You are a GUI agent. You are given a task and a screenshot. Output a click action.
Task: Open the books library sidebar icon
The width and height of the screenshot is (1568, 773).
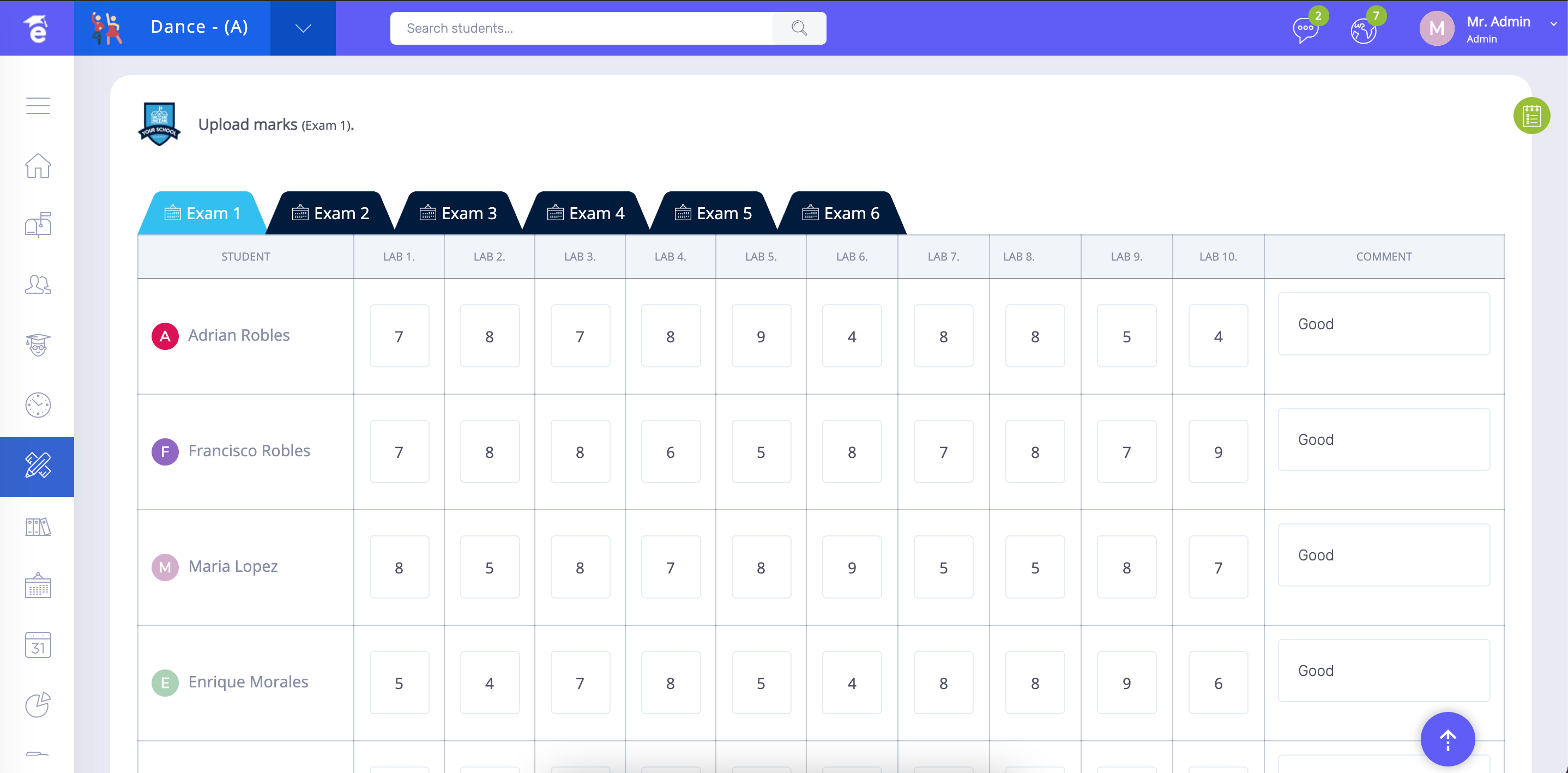pyautogui.click(x=38, y=527)
